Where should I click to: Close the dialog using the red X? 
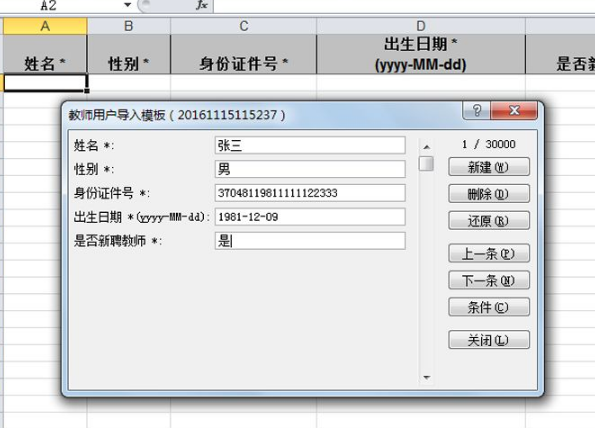(514, 110)
